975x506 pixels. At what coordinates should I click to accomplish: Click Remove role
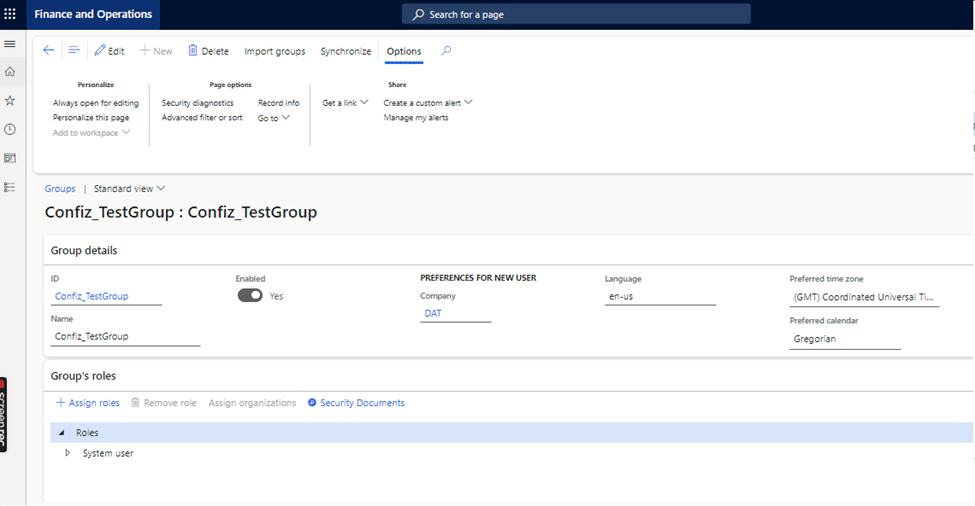164,403
